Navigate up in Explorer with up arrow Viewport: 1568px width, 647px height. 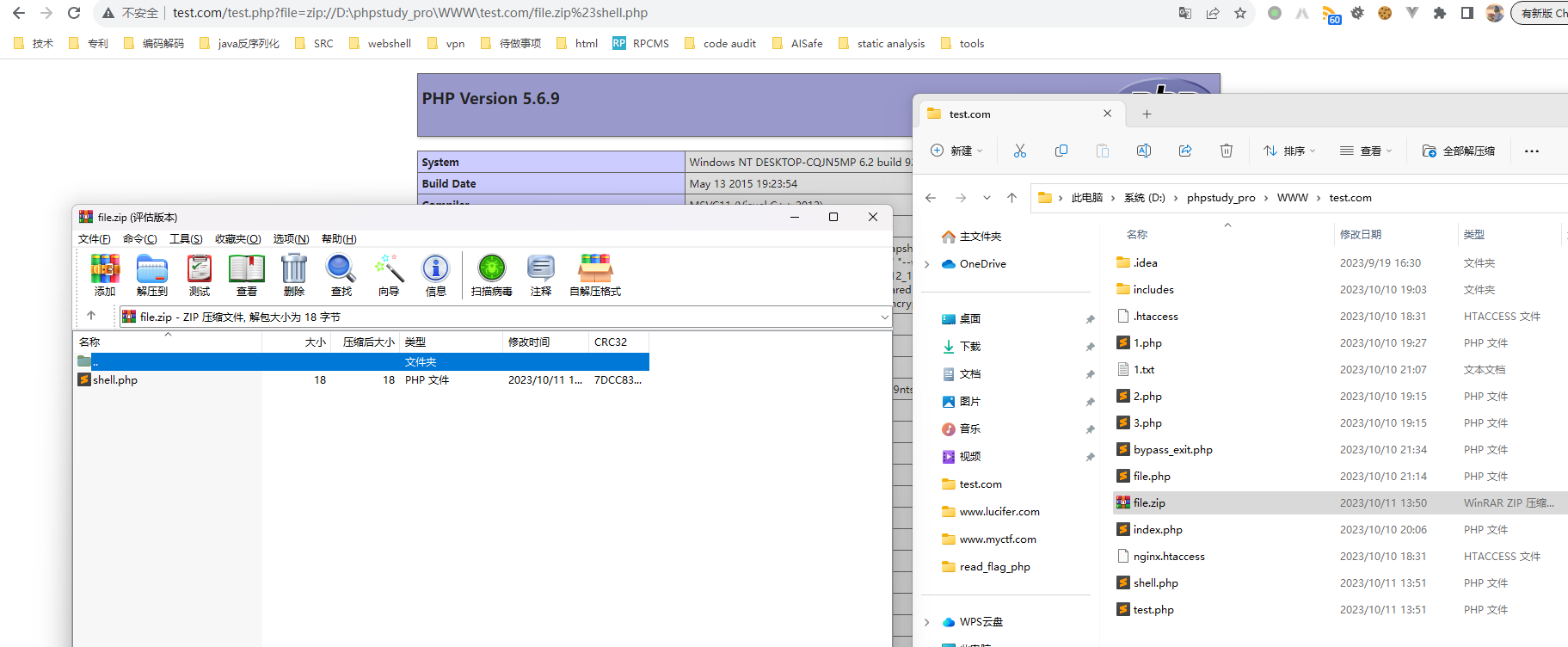1012,198
